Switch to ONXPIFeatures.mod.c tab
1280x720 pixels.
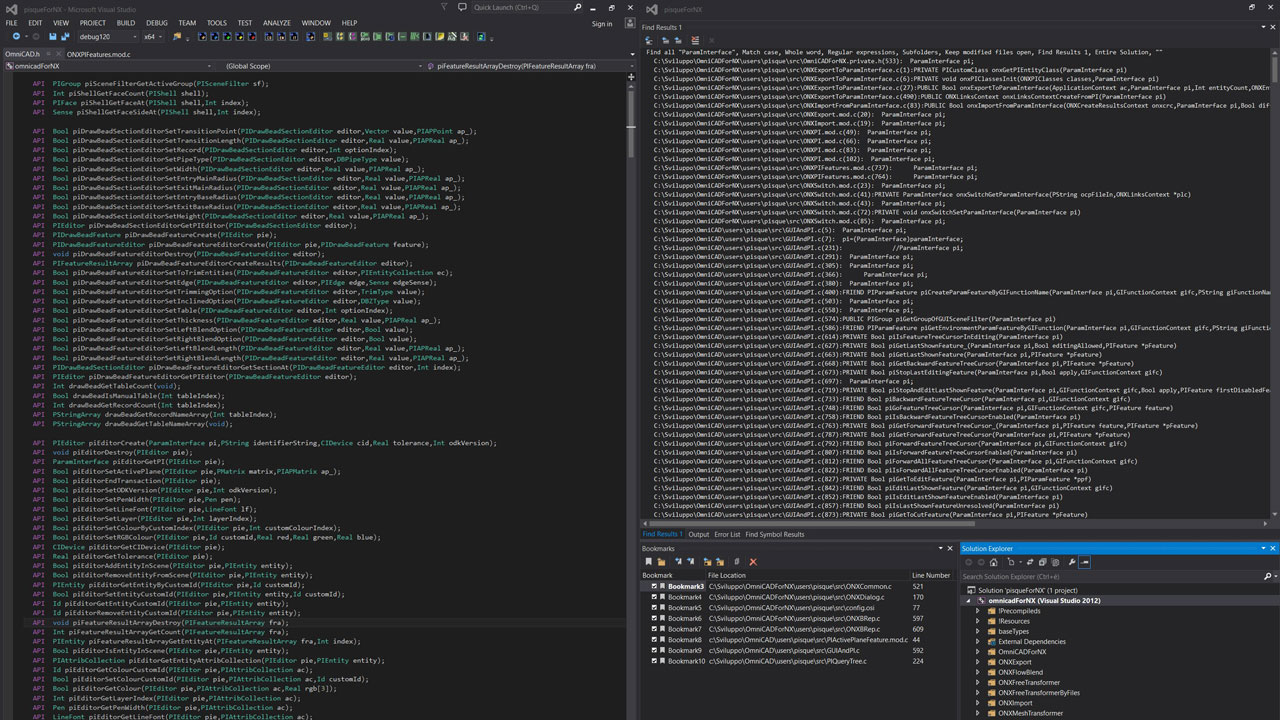point(99,54)
